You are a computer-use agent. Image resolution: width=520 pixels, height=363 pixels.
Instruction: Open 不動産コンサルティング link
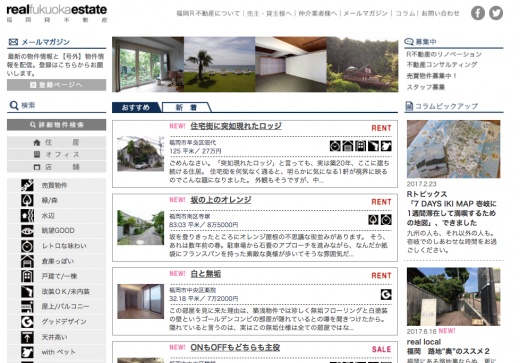pos(442,65)
